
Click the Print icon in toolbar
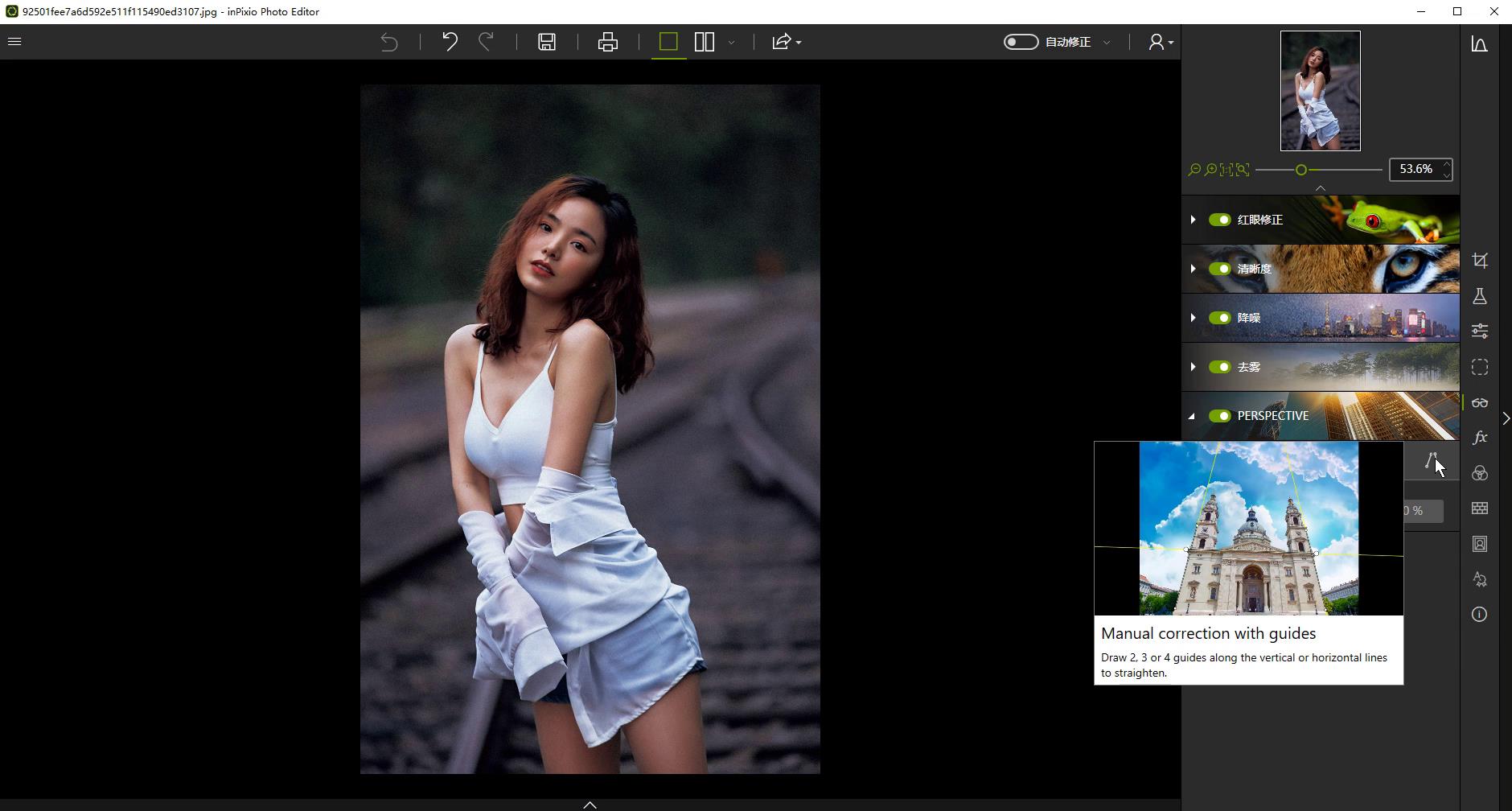pyautogui.click(x=608, y=42)
